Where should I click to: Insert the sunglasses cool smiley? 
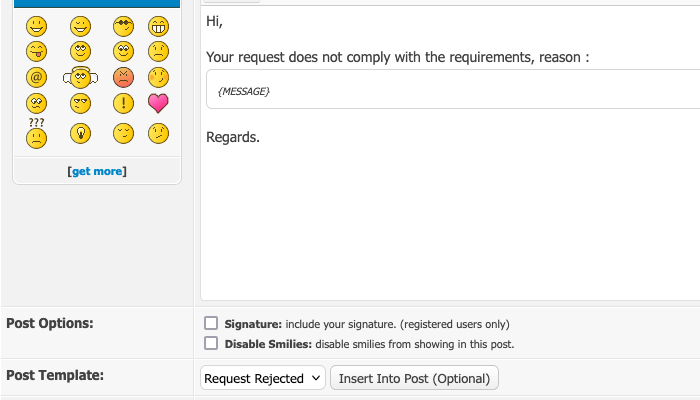124,27
